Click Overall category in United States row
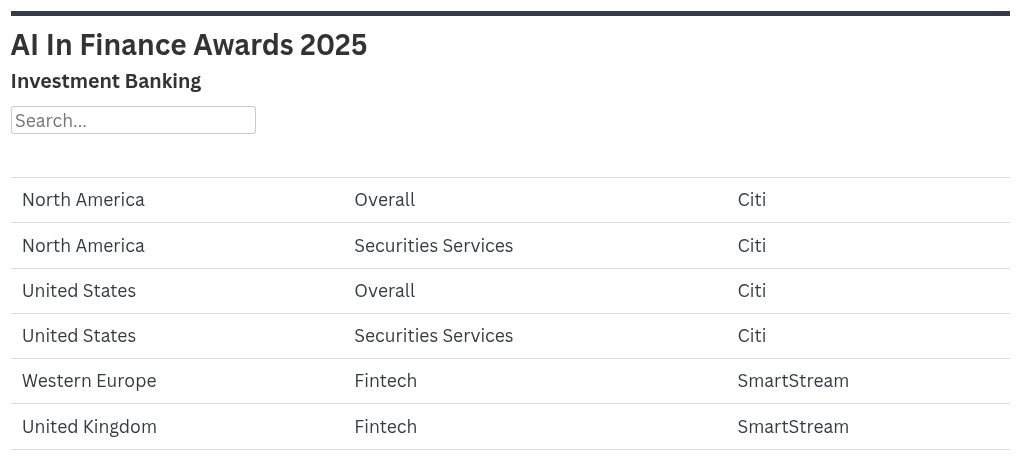Image resolution: width=1020 pixels, height=460 pixels. [384, 291]
